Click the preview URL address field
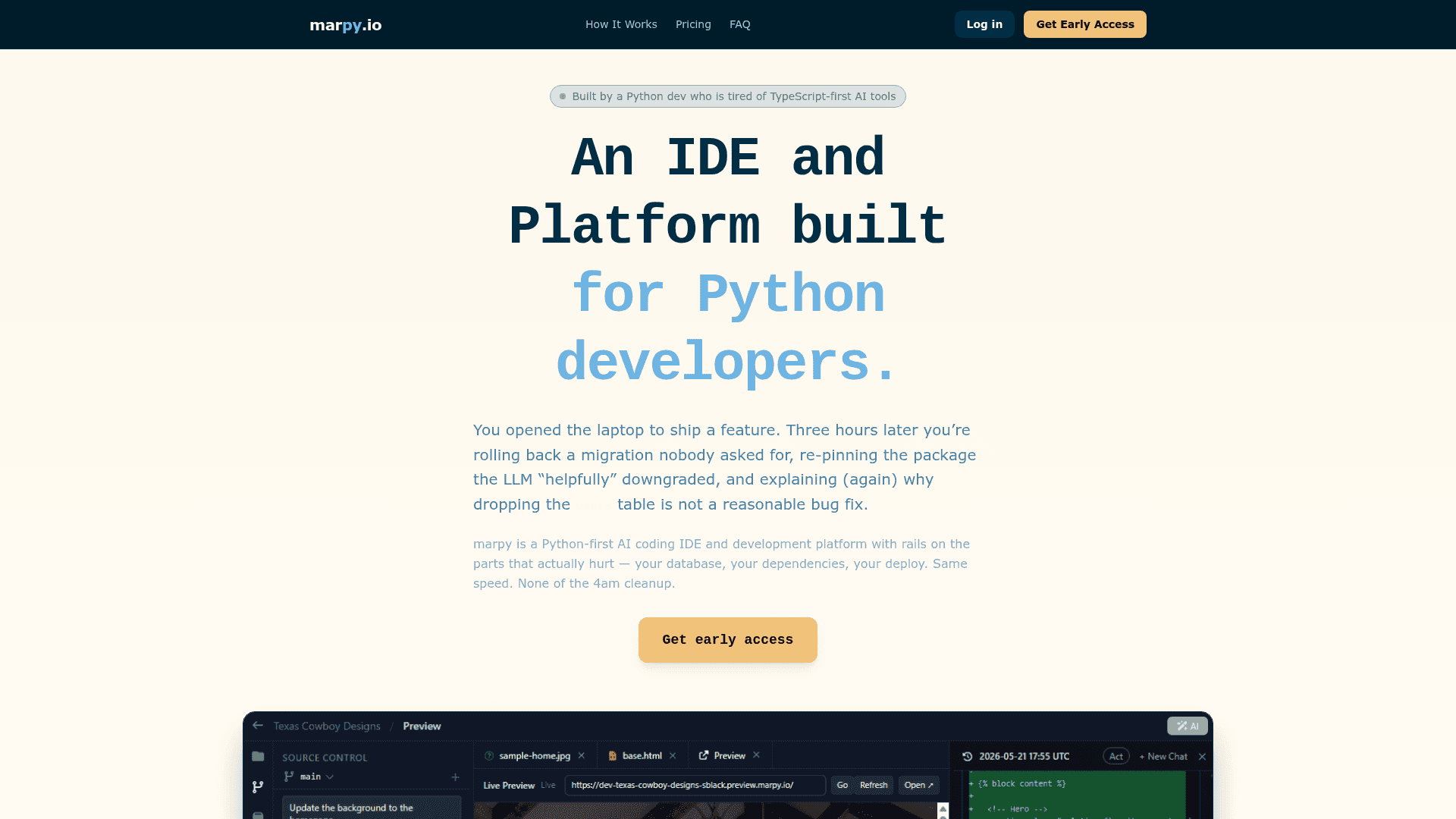 (695, 786)
